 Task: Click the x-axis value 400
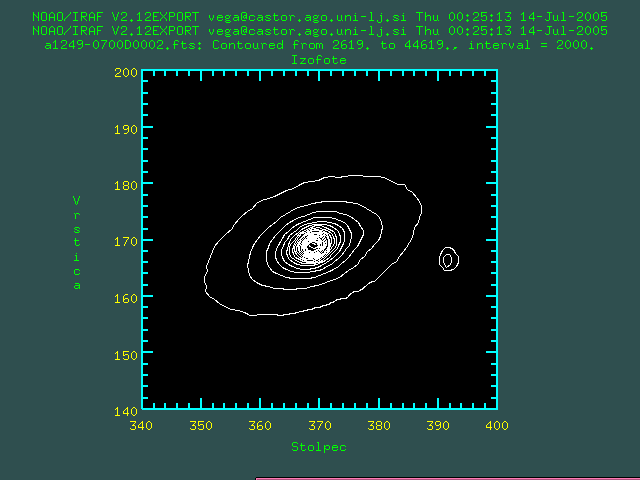pos(497,426)
